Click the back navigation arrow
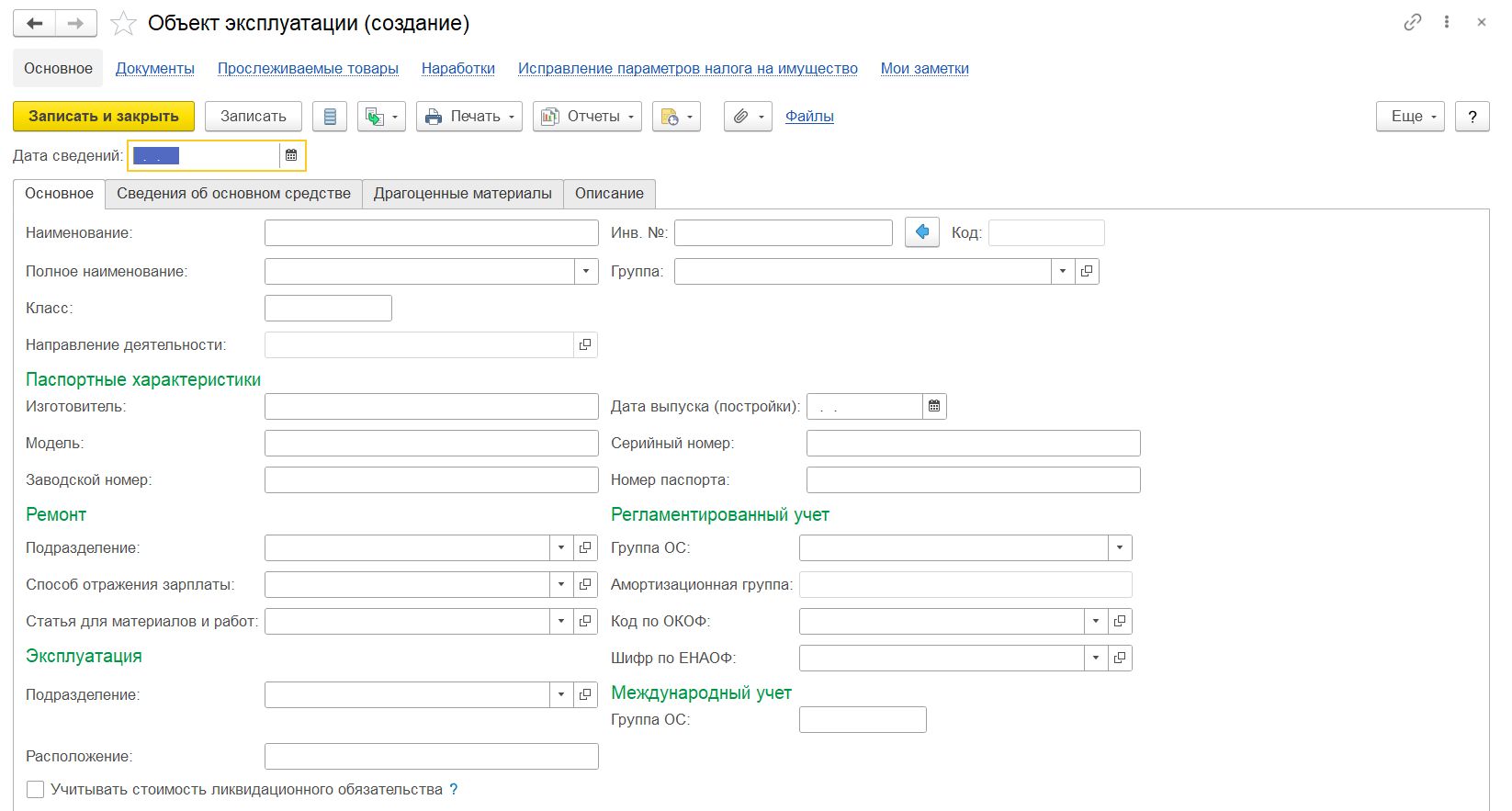1512x811 pixels. 35,24
